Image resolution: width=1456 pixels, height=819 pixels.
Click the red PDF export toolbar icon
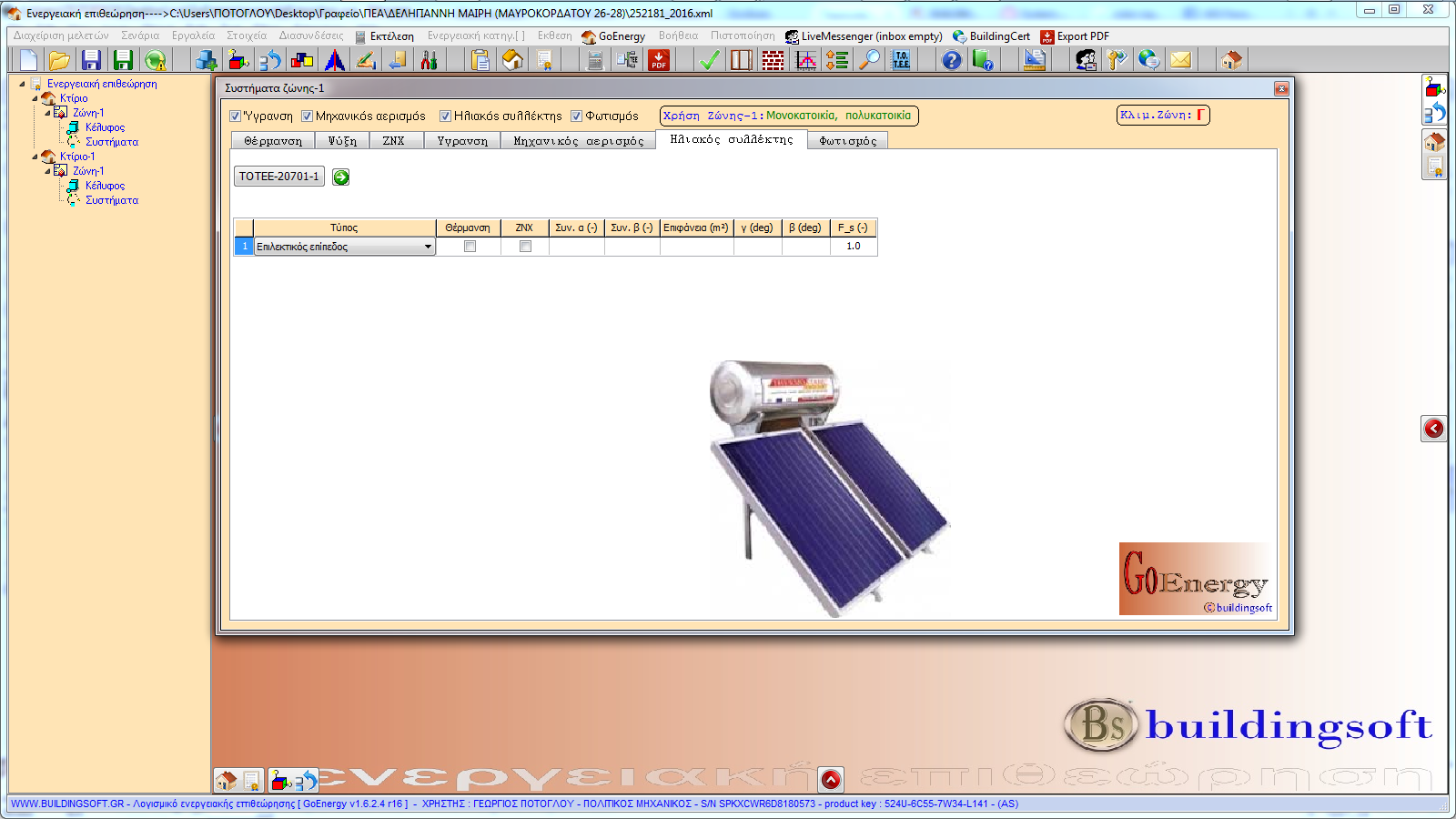658,60
